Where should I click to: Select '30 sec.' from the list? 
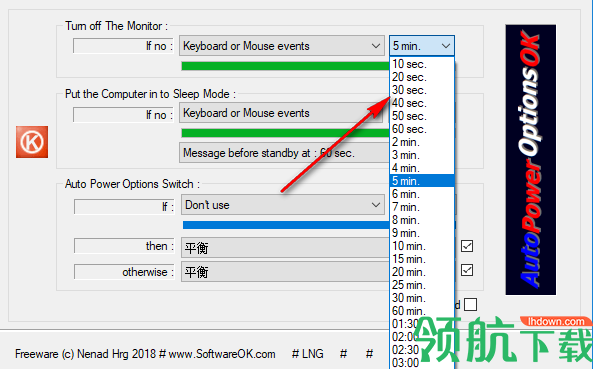422,90
